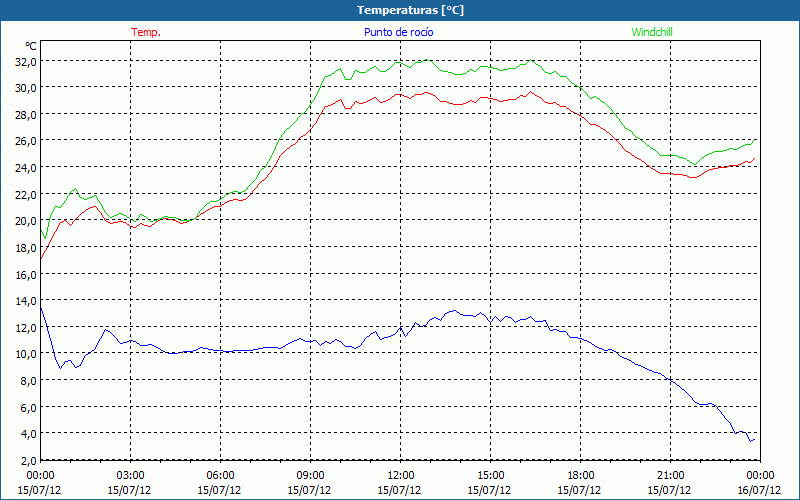Click the 12,0 y-axis value

click(26, 328)
